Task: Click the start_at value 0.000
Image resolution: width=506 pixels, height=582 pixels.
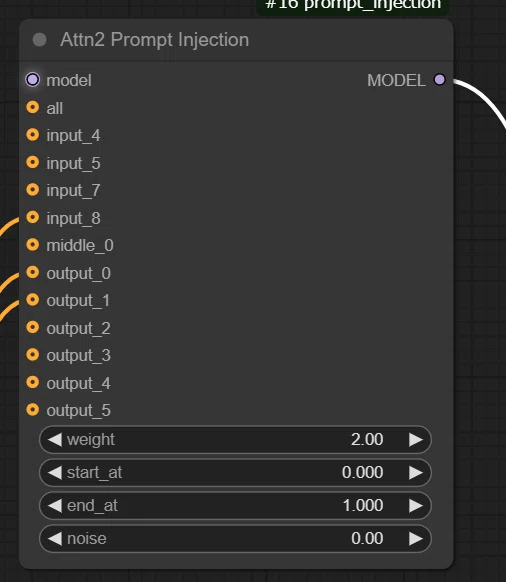Action: click(x=362, y=473)
